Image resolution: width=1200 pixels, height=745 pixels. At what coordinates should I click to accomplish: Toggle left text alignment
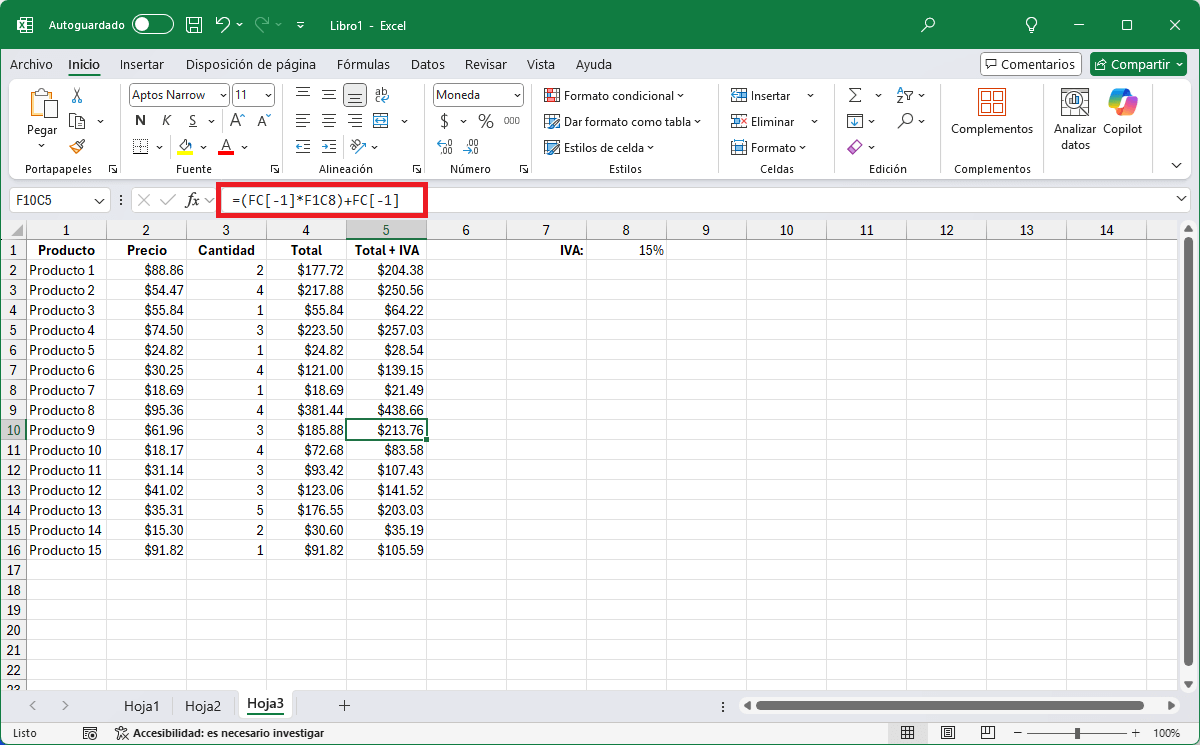point(303,121)
